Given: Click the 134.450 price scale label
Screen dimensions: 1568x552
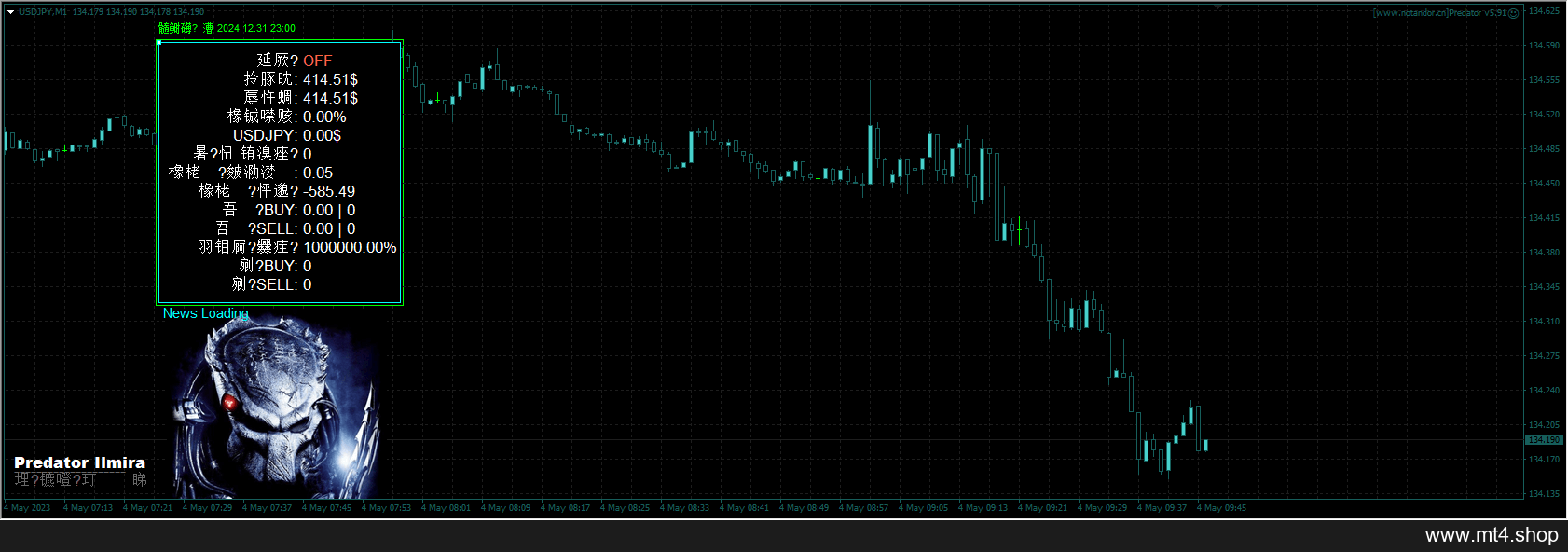Looking at the screenshot, I should coord(1544,184).
